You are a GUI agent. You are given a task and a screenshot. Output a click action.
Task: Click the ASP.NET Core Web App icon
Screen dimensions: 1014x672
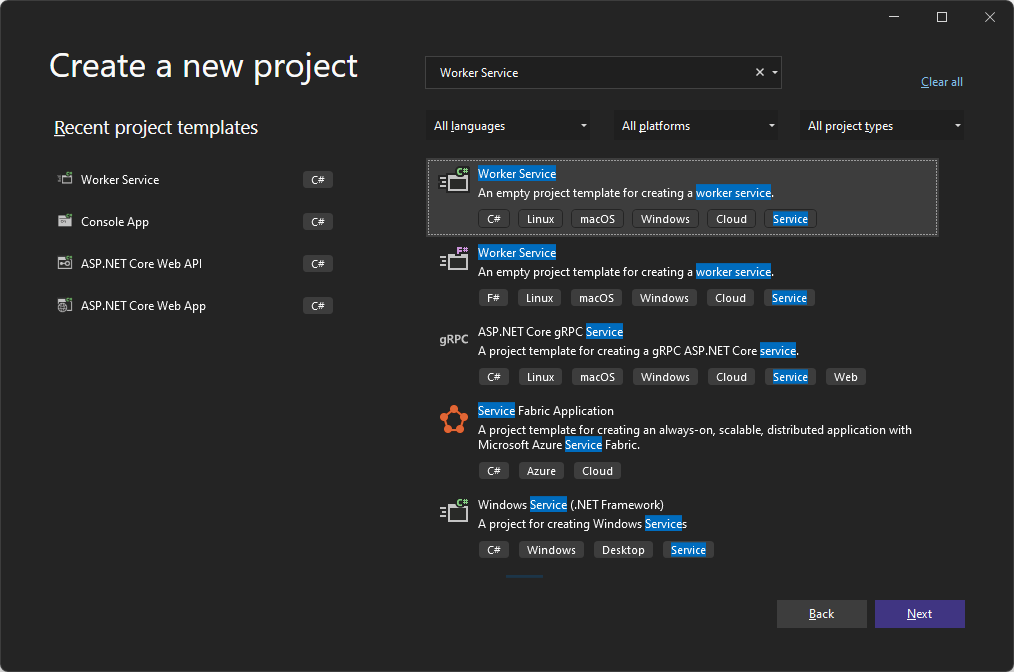pos(65,306)
